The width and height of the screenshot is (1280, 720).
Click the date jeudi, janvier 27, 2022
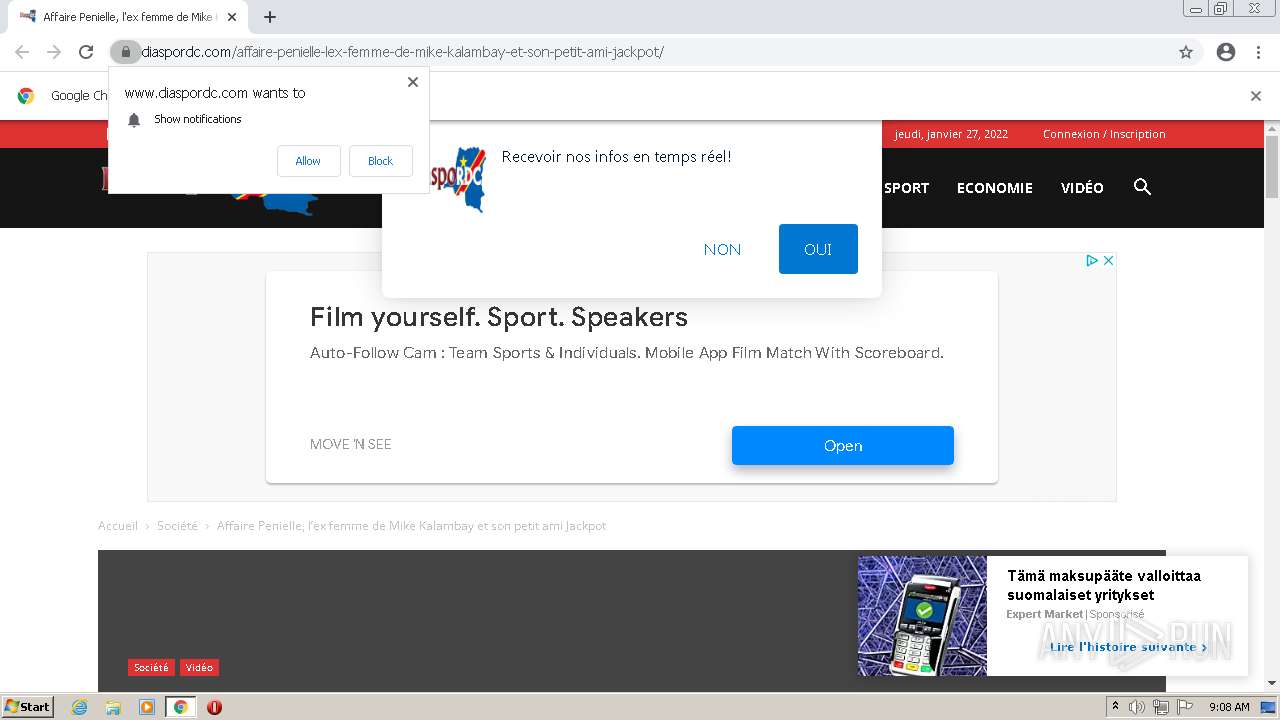coord(951,134)
